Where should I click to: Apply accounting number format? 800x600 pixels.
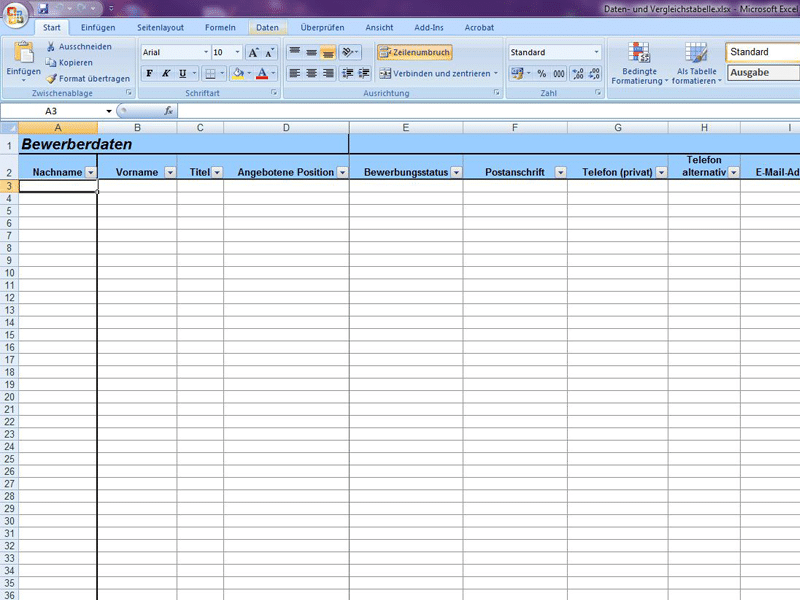pyautogui.click(x=517, y=73)
